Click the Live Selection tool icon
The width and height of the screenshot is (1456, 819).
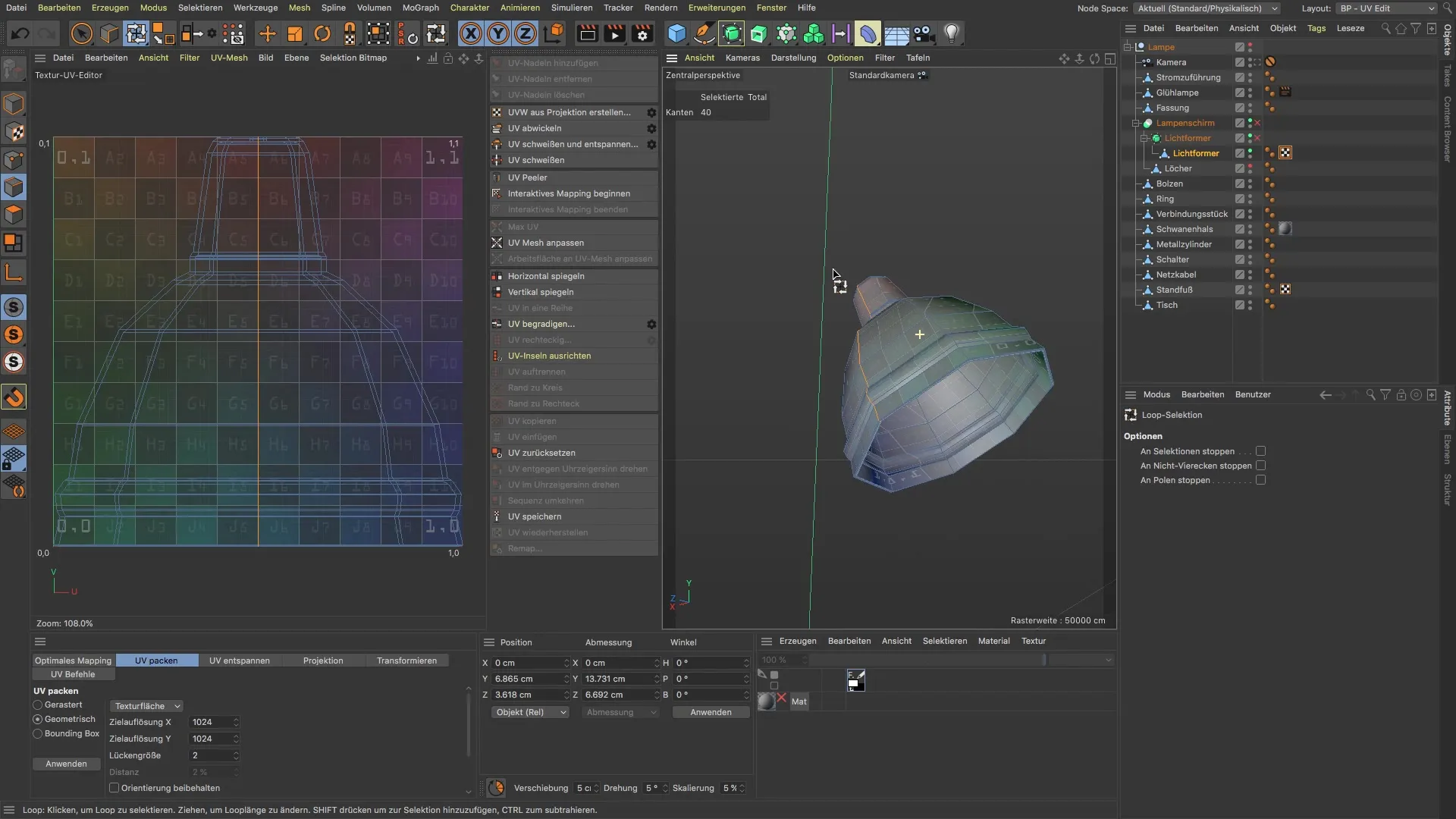point(82,33)
